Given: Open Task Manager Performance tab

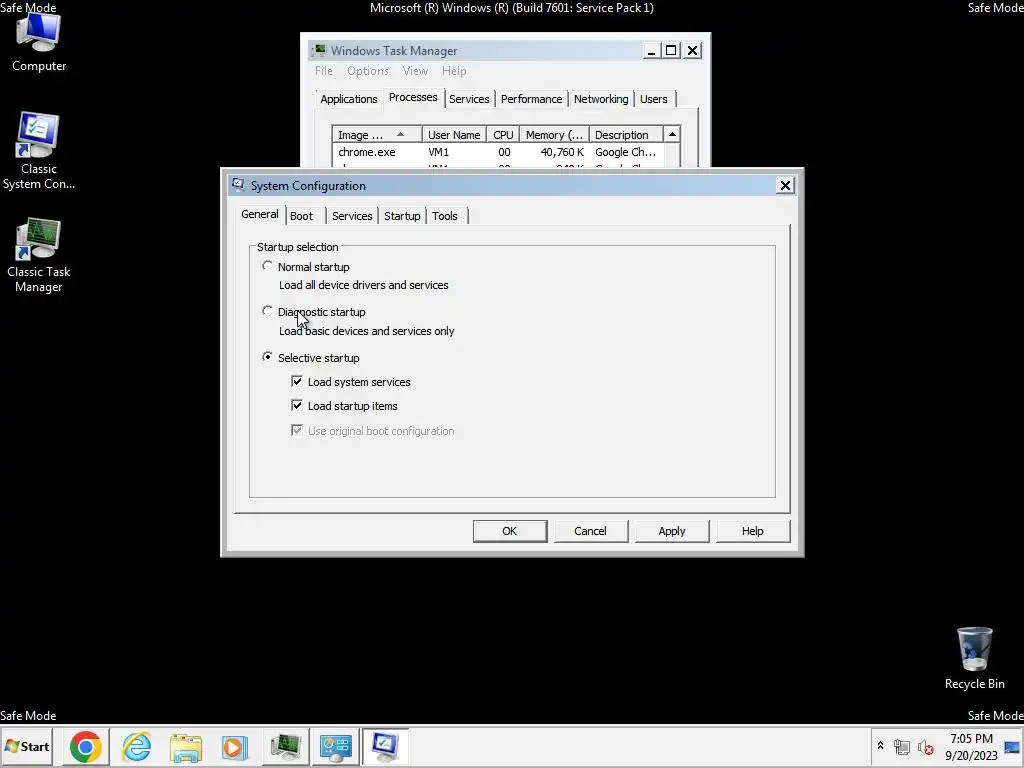Looking at the screenshot, I should tap(531, 99).
